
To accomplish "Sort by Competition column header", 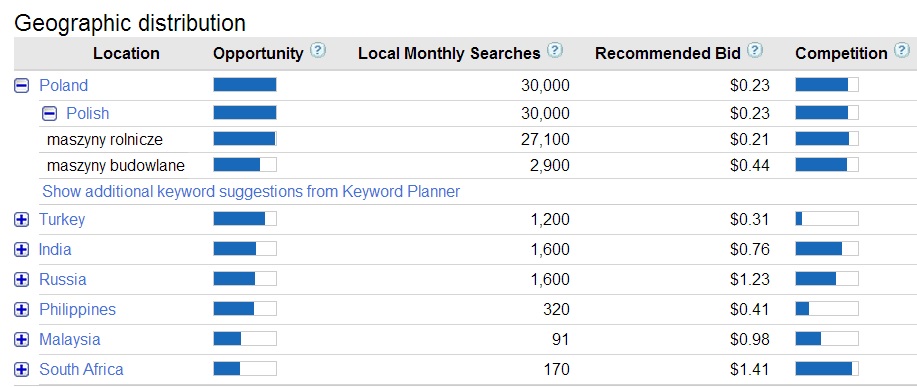I will pyautogui.click(x=842, y=53).
